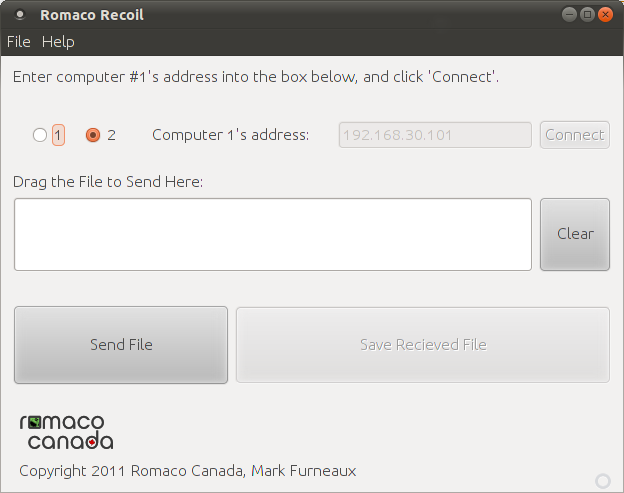Screen dimensions: 624x493
Task: Open the Help menu
Action: tap(58, 42)
